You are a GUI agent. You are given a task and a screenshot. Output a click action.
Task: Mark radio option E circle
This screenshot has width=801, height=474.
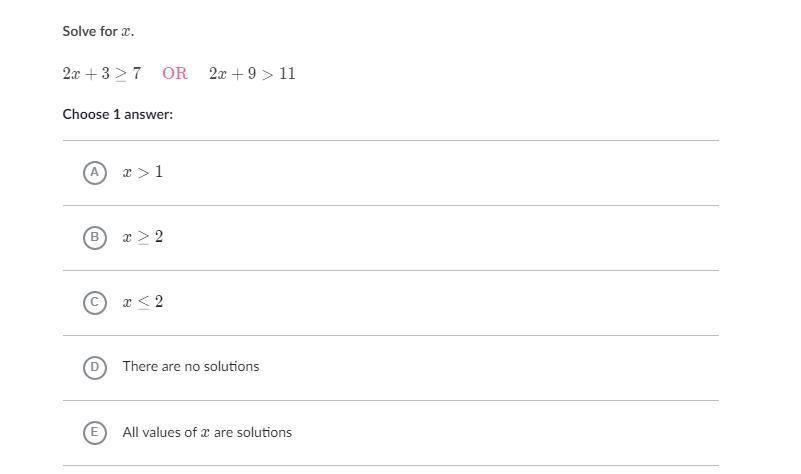(95, 433)
